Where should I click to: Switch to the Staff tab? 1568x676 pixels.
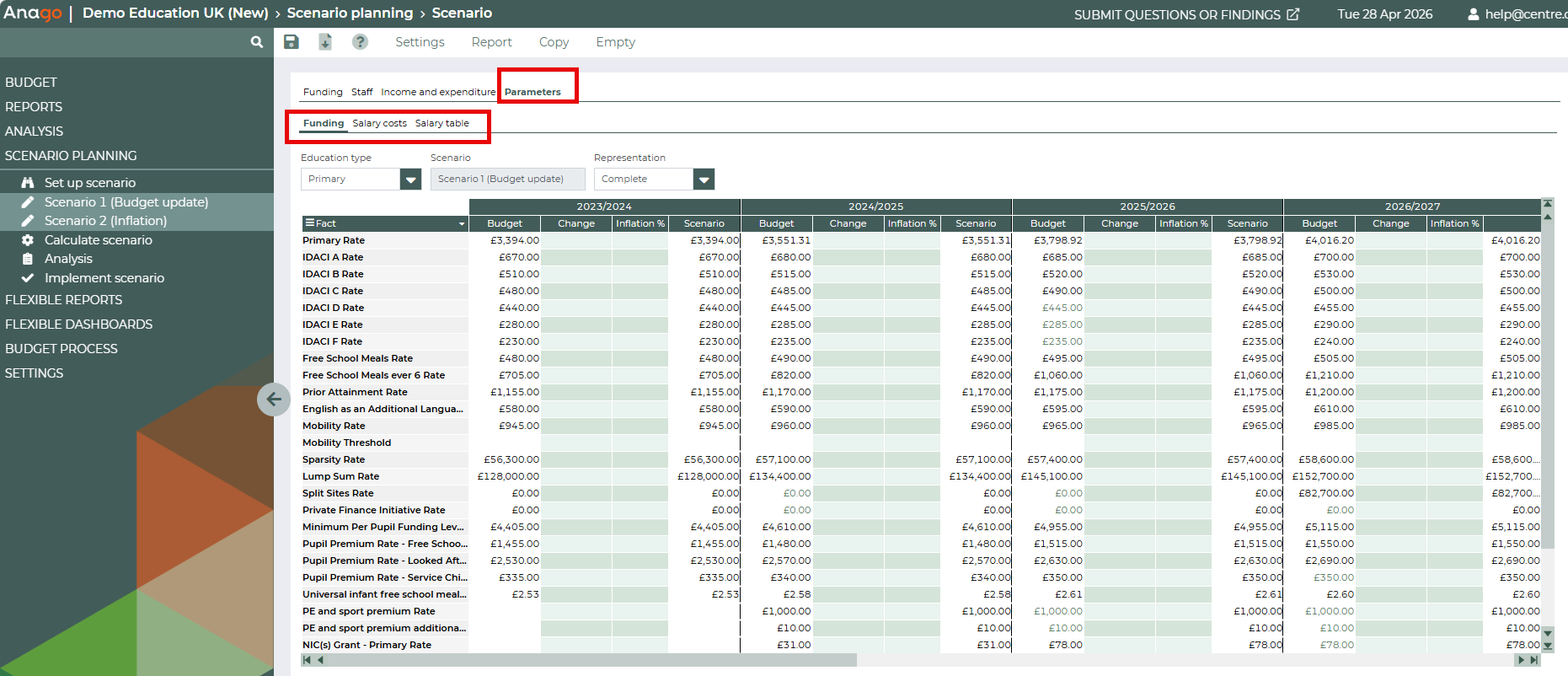(x=361, y=92)
